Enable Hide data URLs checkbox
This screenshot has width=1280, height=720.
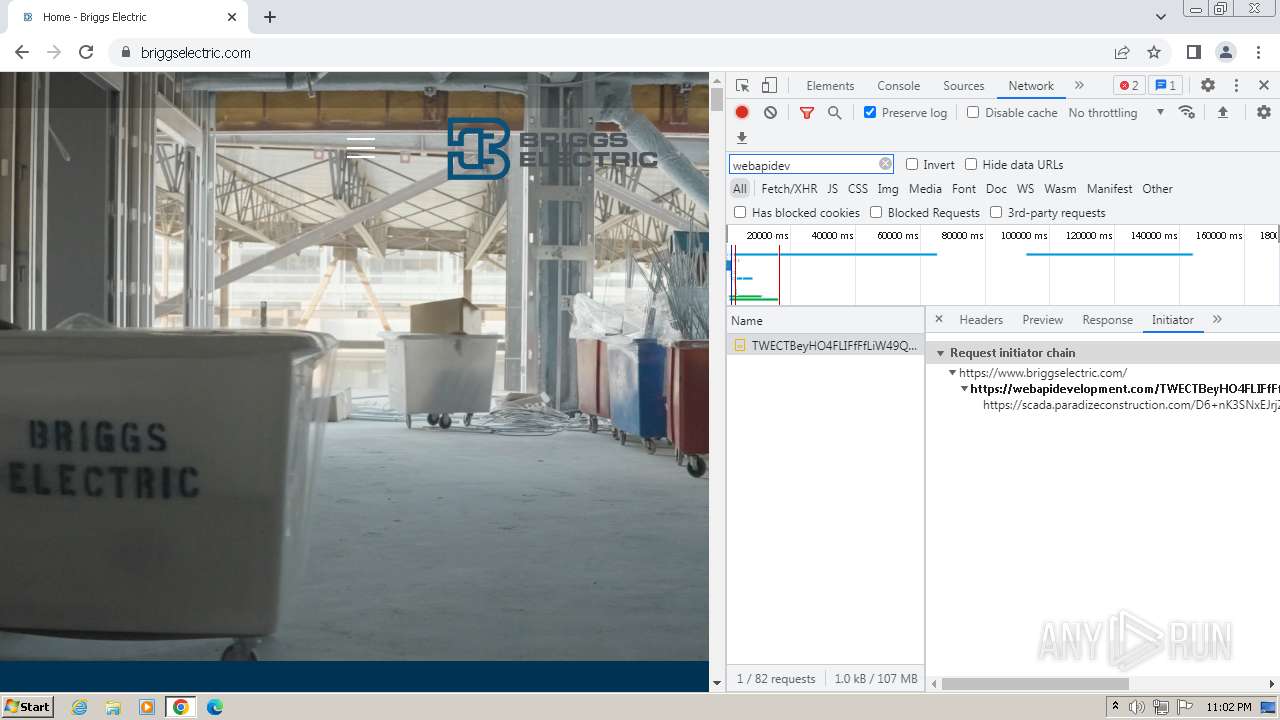pyautogui.click(x=971, y=164)
